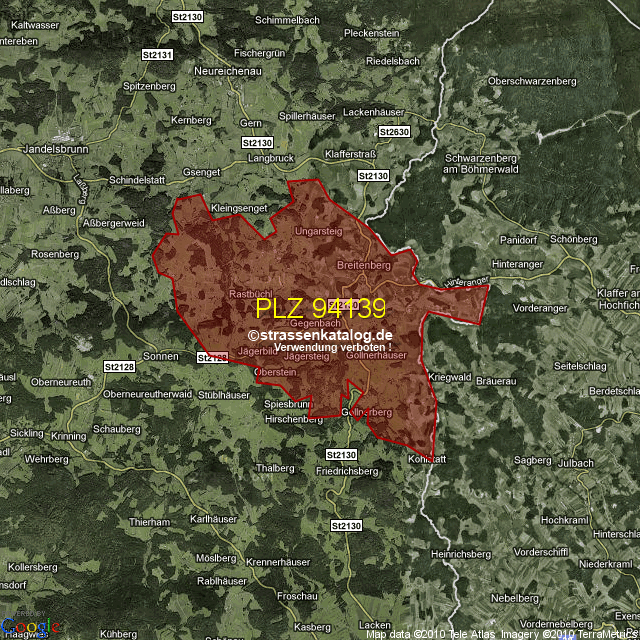Select the Heinrichsberg place label
This screenshot has width=640, height=640.
click(x=460, y=553)
